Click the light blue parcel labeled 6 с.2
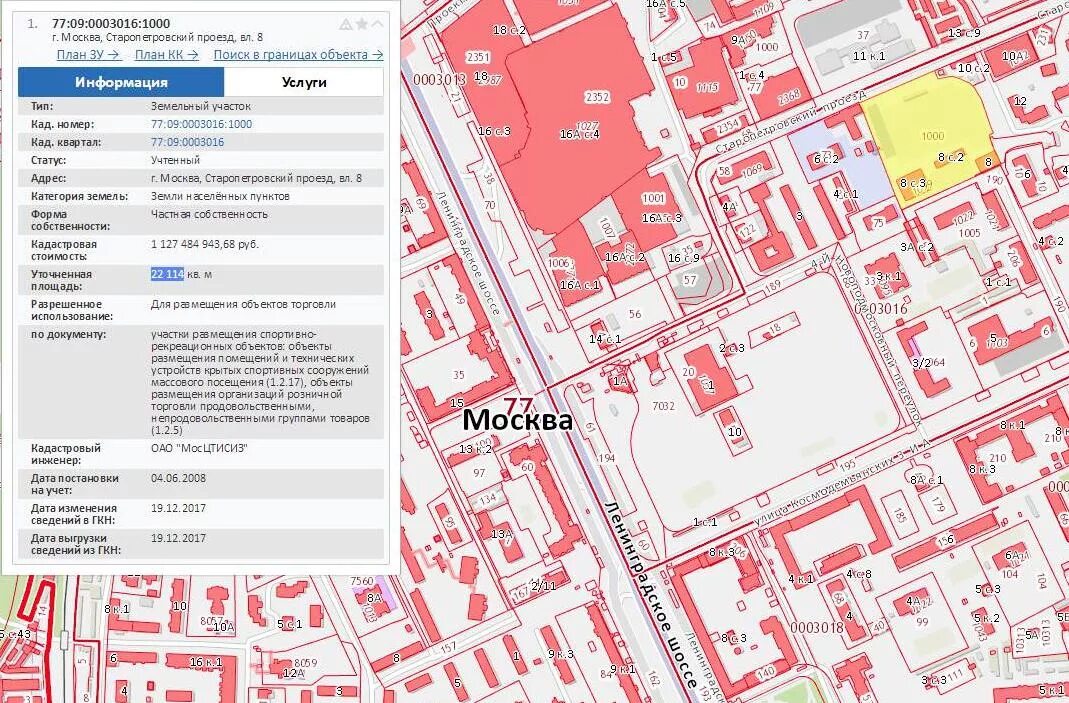The height and width of the screenshot is (703, 1069). [x=826, y=158]
